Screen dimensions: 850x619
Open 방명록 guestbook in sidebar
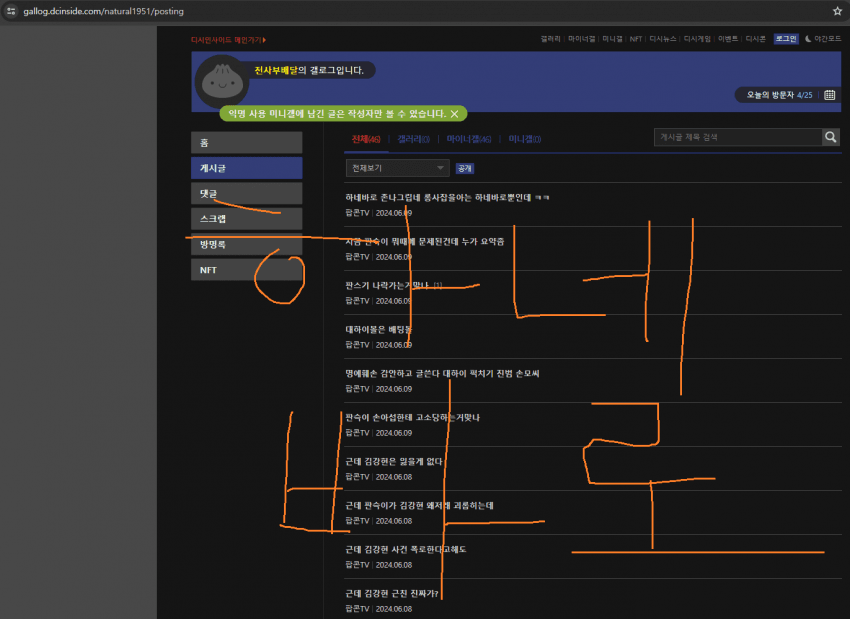click(x=246, y=244)
